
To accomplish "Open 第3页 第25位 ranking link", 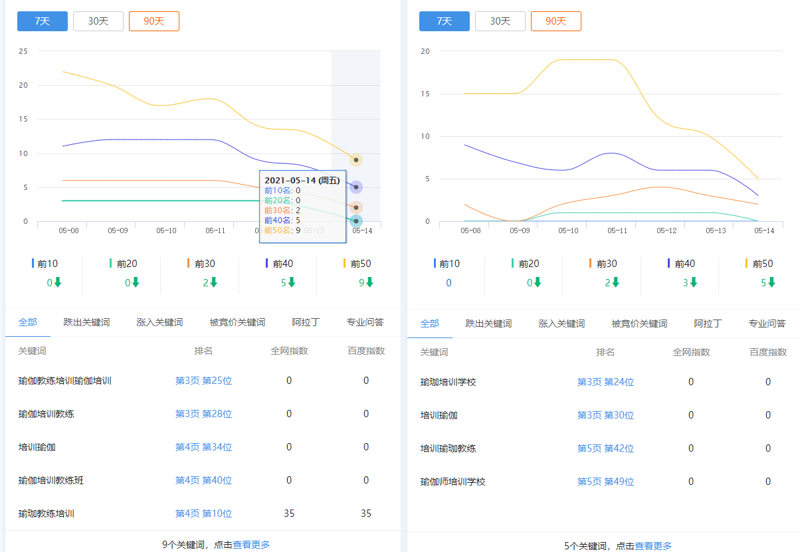I will (203, 381).
